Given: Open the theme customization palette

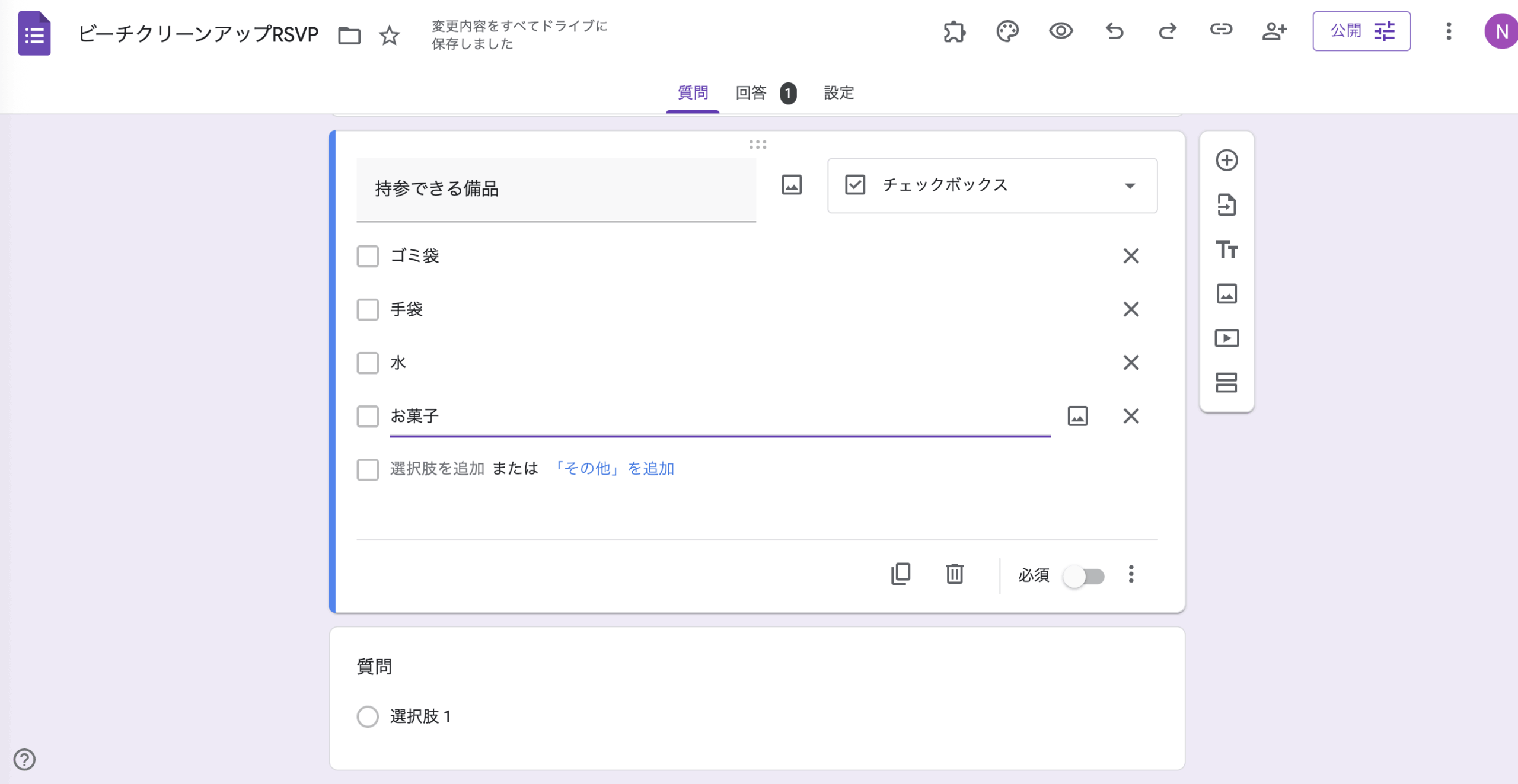Looking at the screenshot, I should coord(1007,31).
